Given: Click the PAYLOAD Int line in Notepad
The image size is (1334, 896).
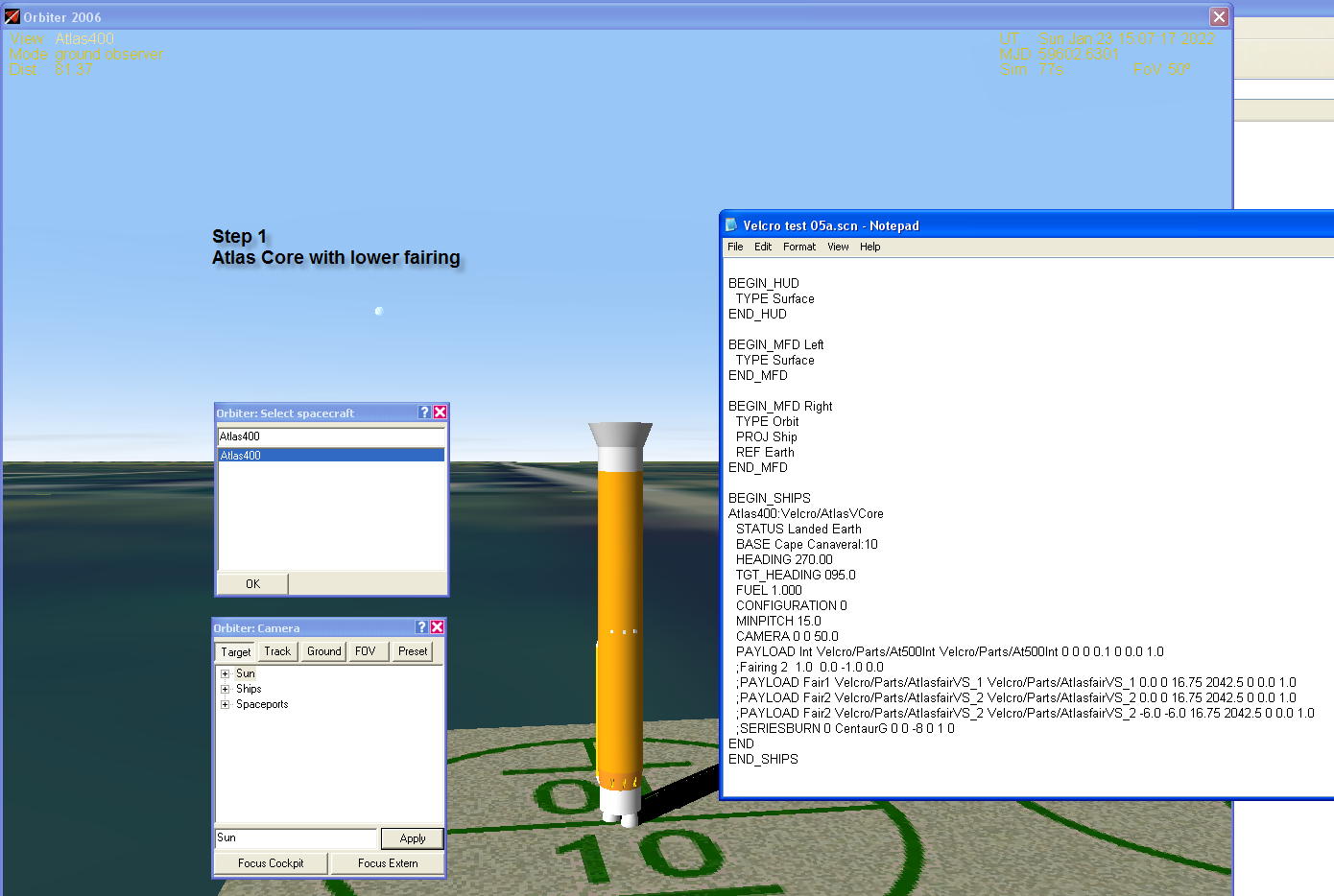Looking at the screenshot, I should point(950,651).
